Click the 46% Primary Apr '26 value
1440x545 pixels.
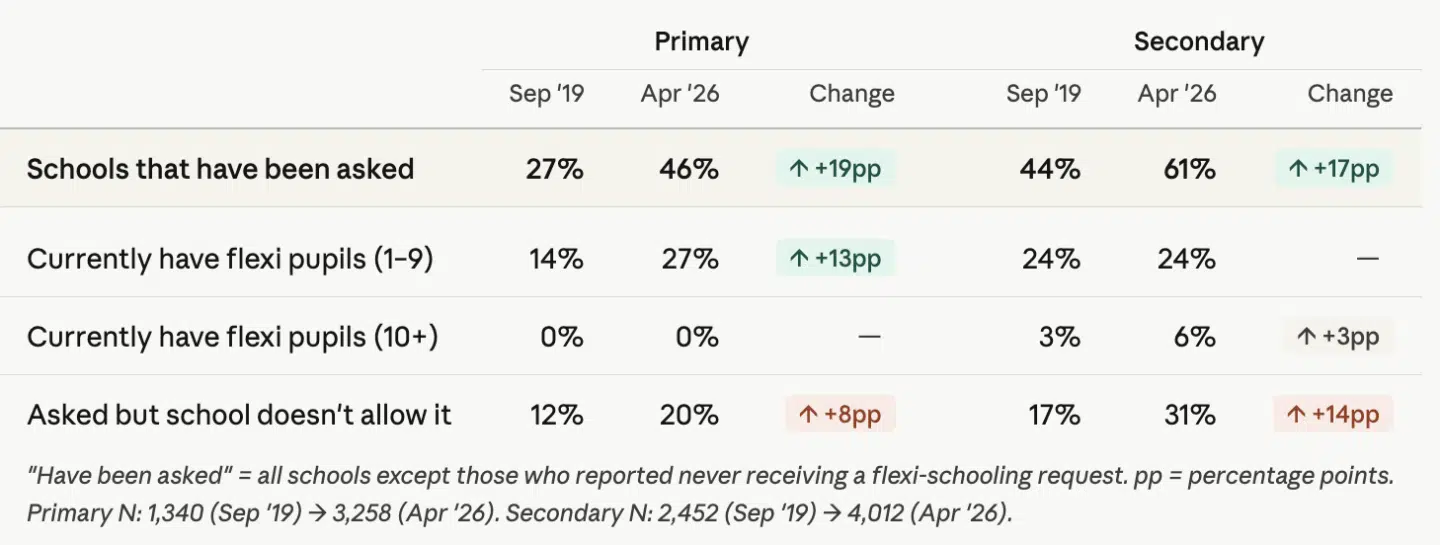click(690, 169)
